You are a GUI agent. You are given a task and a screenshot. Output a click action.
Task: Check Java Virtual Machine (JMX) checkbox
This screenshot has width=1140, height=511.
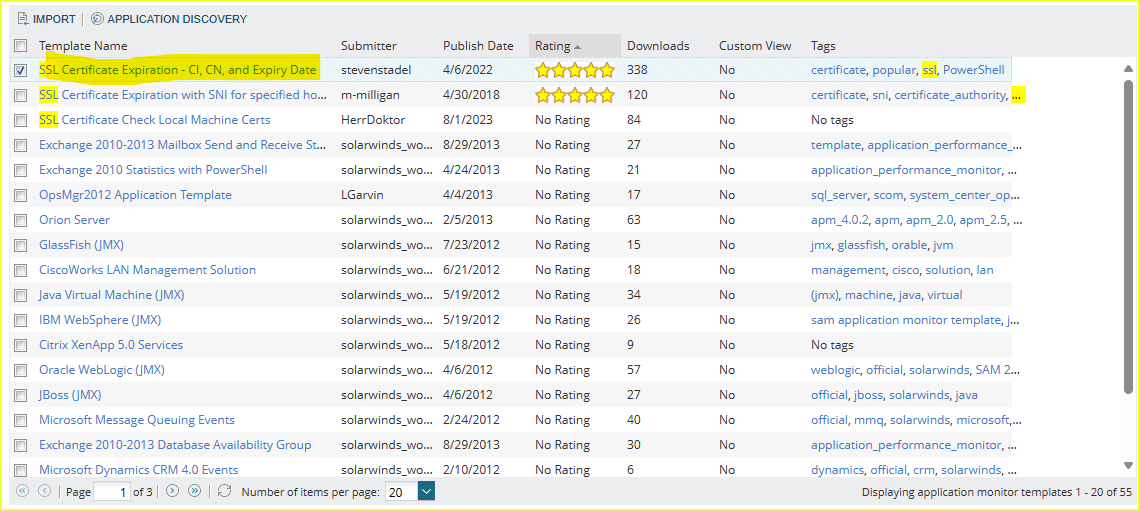tap(21, 295)
